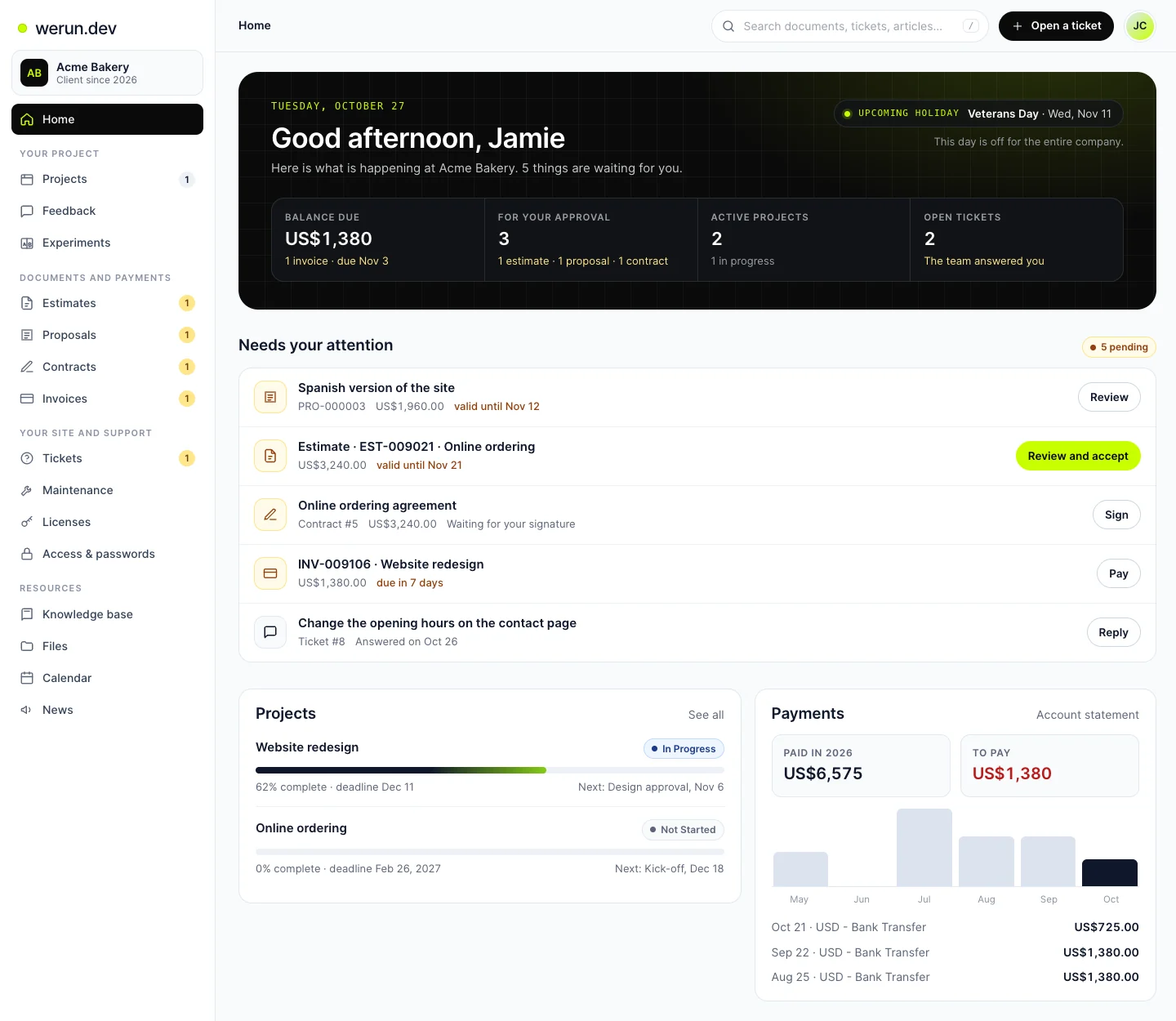Screen dimensions: 1176x1021
Task: Sign the Online ordering agreement
Action: click(x=1116, y=515)
